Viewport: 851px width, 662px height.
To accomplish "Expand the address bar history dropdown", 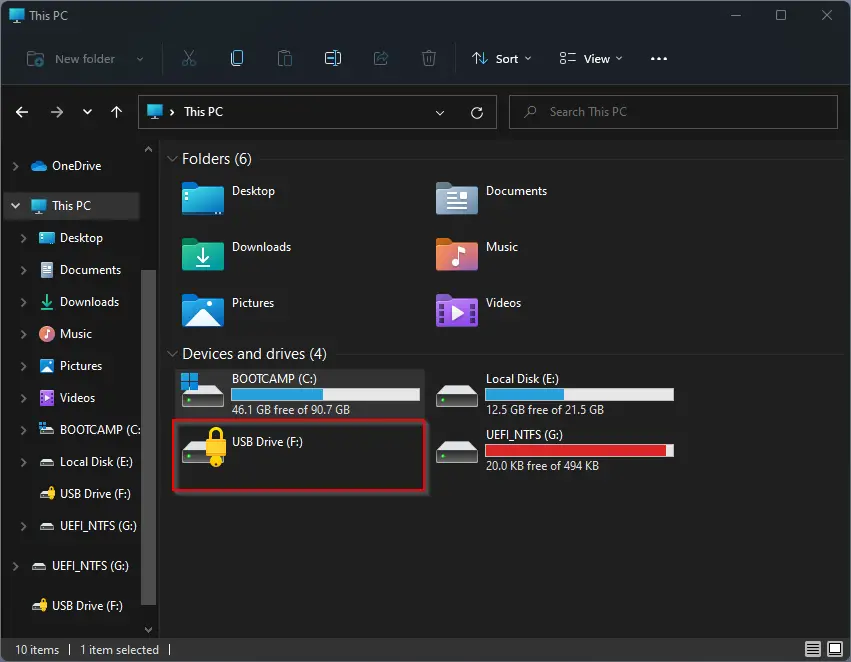I will pos(440,113).
